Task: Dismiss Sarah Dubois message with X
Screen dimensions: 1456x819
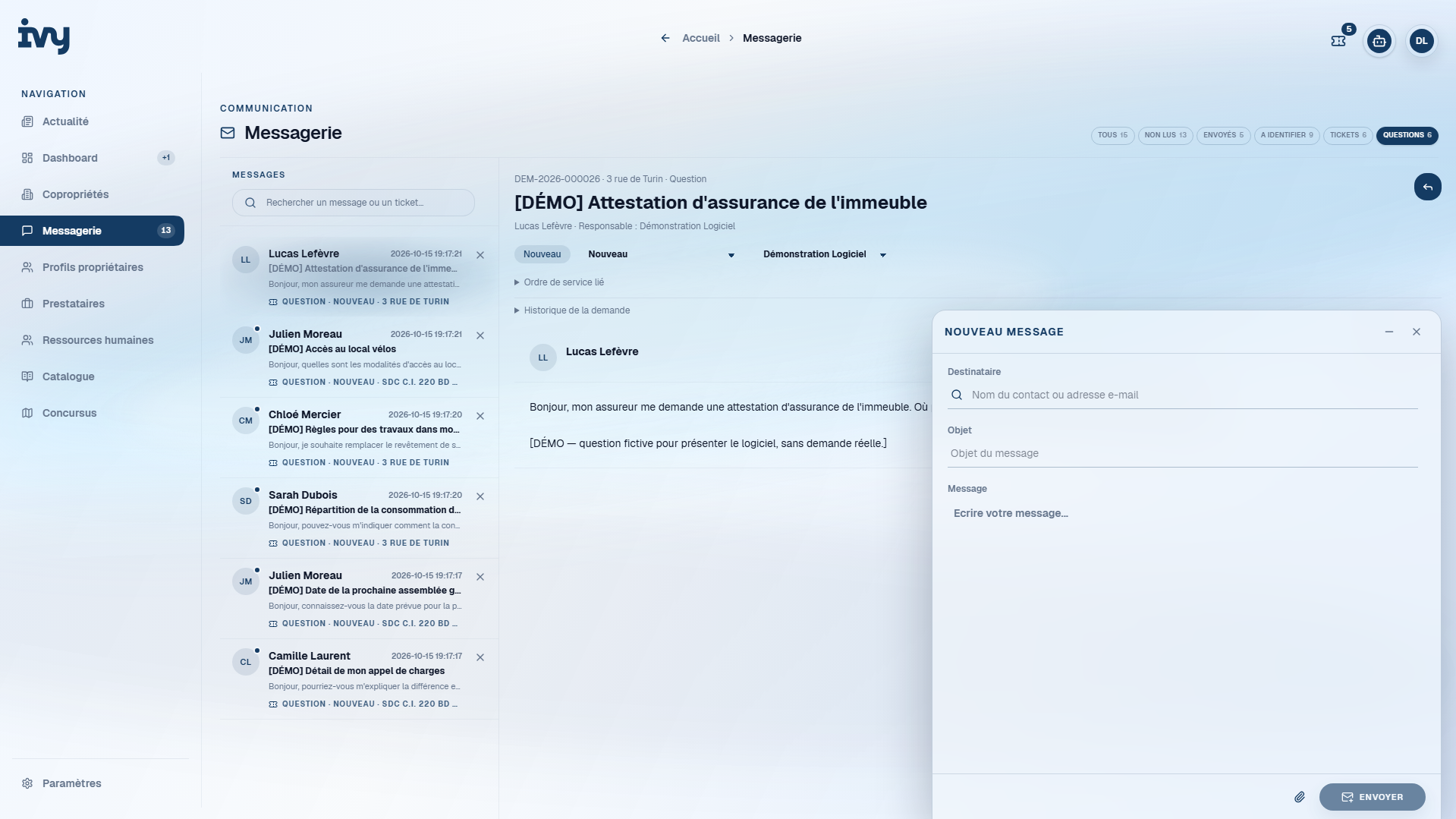Action: 480,496
